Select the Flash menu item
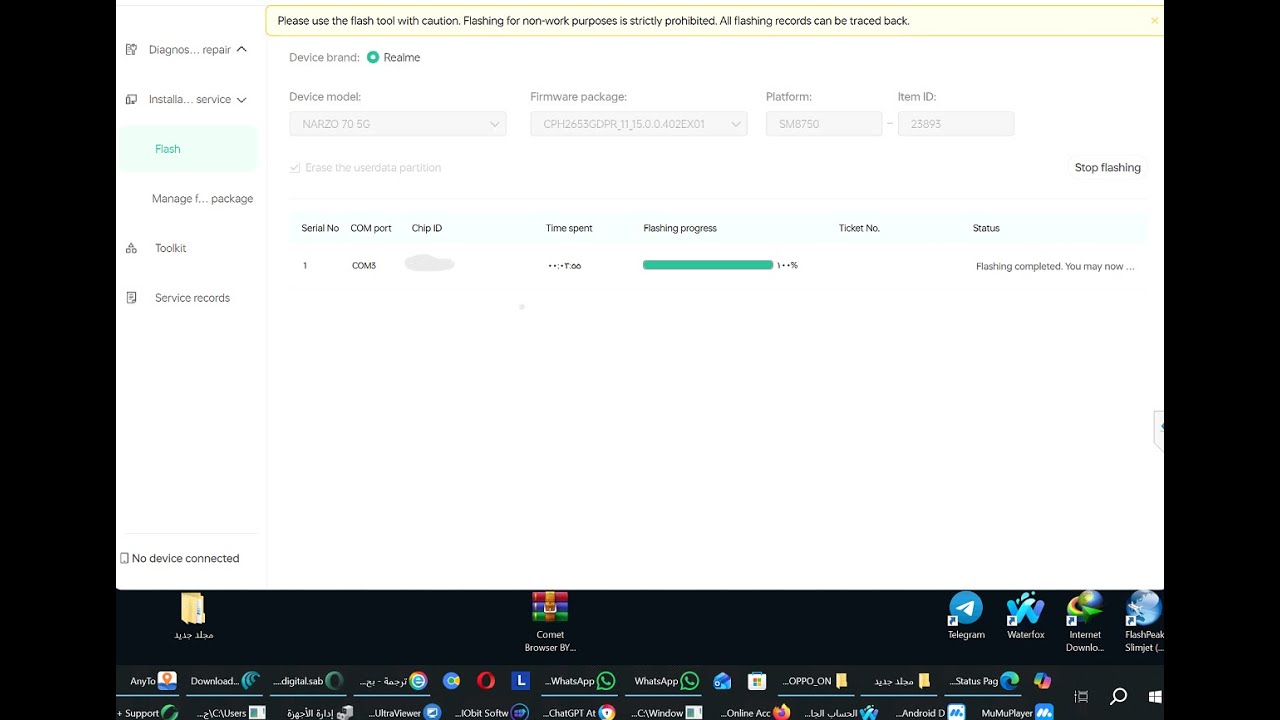 [x=188, y=149]
